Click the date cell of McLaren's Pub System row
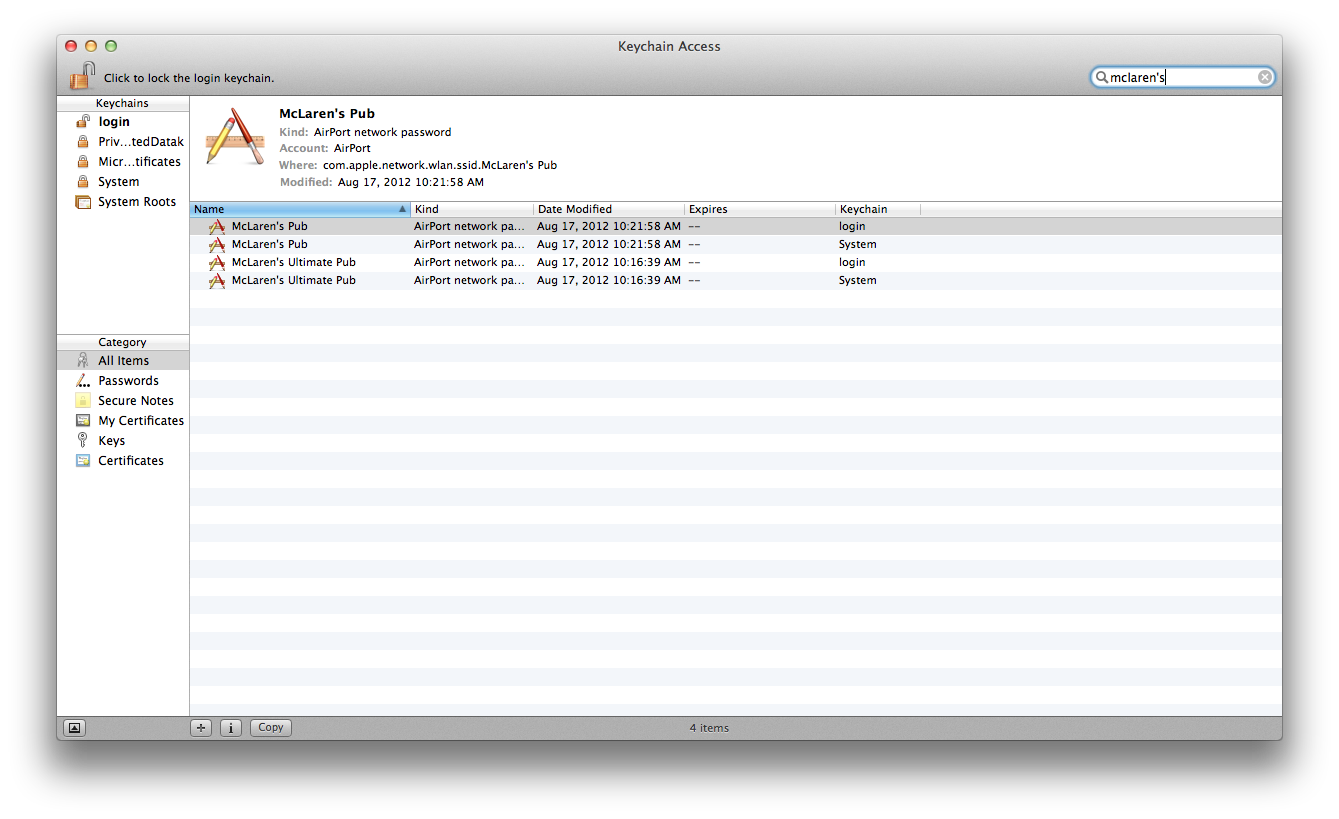The image size is (1339, 819). click(x=609, y=245)
